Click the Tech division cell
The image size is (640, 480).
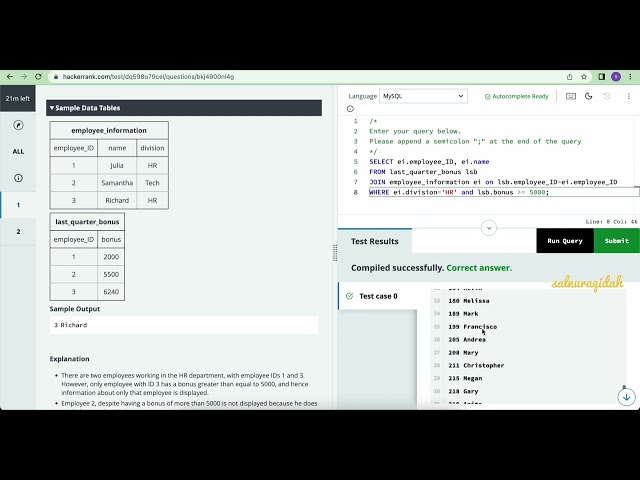click(152, 183)
